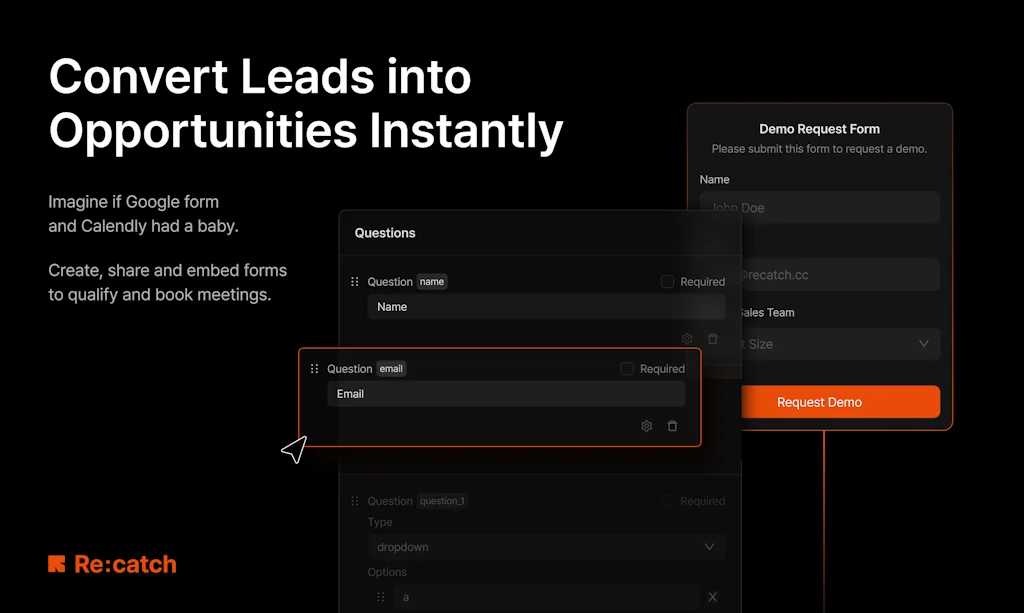Enable Required checkbox for the name question
1024x613 pixels.
pyautogui.click(x=668, y=282)
